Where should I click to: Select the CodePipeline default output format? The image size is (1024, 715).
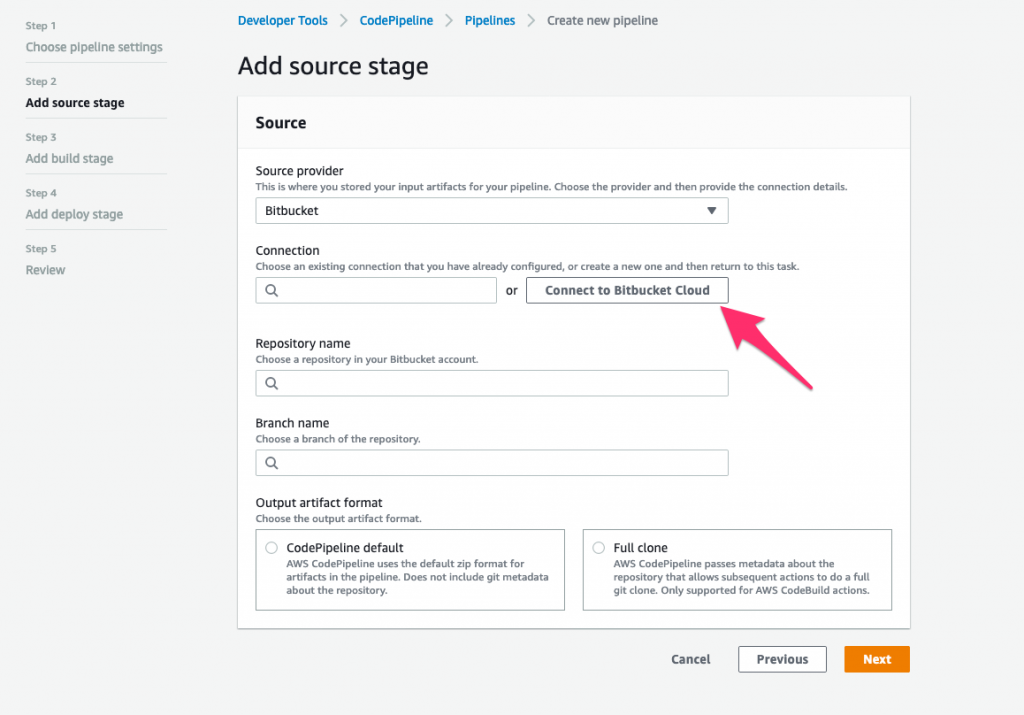270,547
